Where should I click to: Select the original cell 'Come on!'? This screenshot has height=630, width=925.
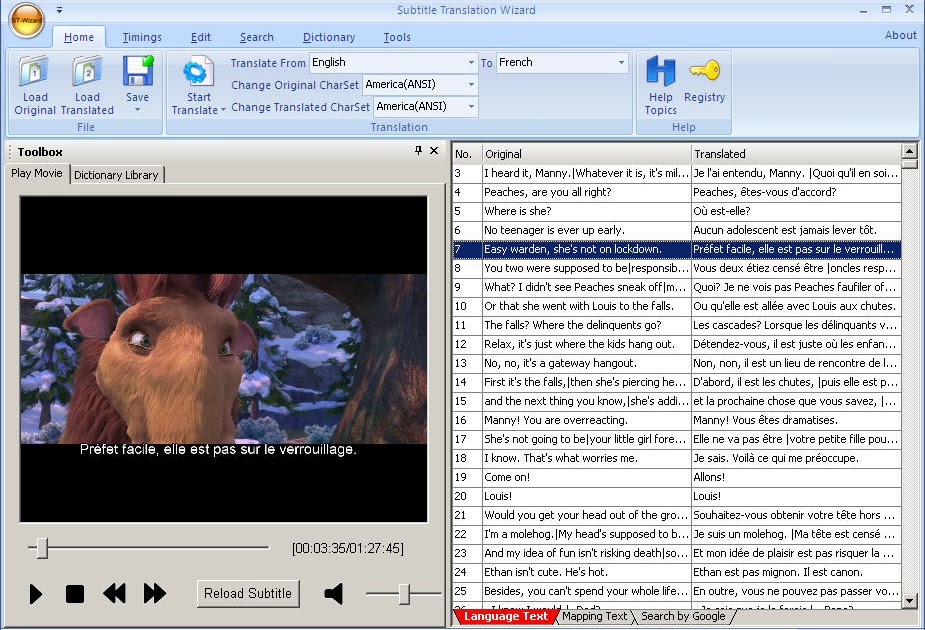[586, 477]
